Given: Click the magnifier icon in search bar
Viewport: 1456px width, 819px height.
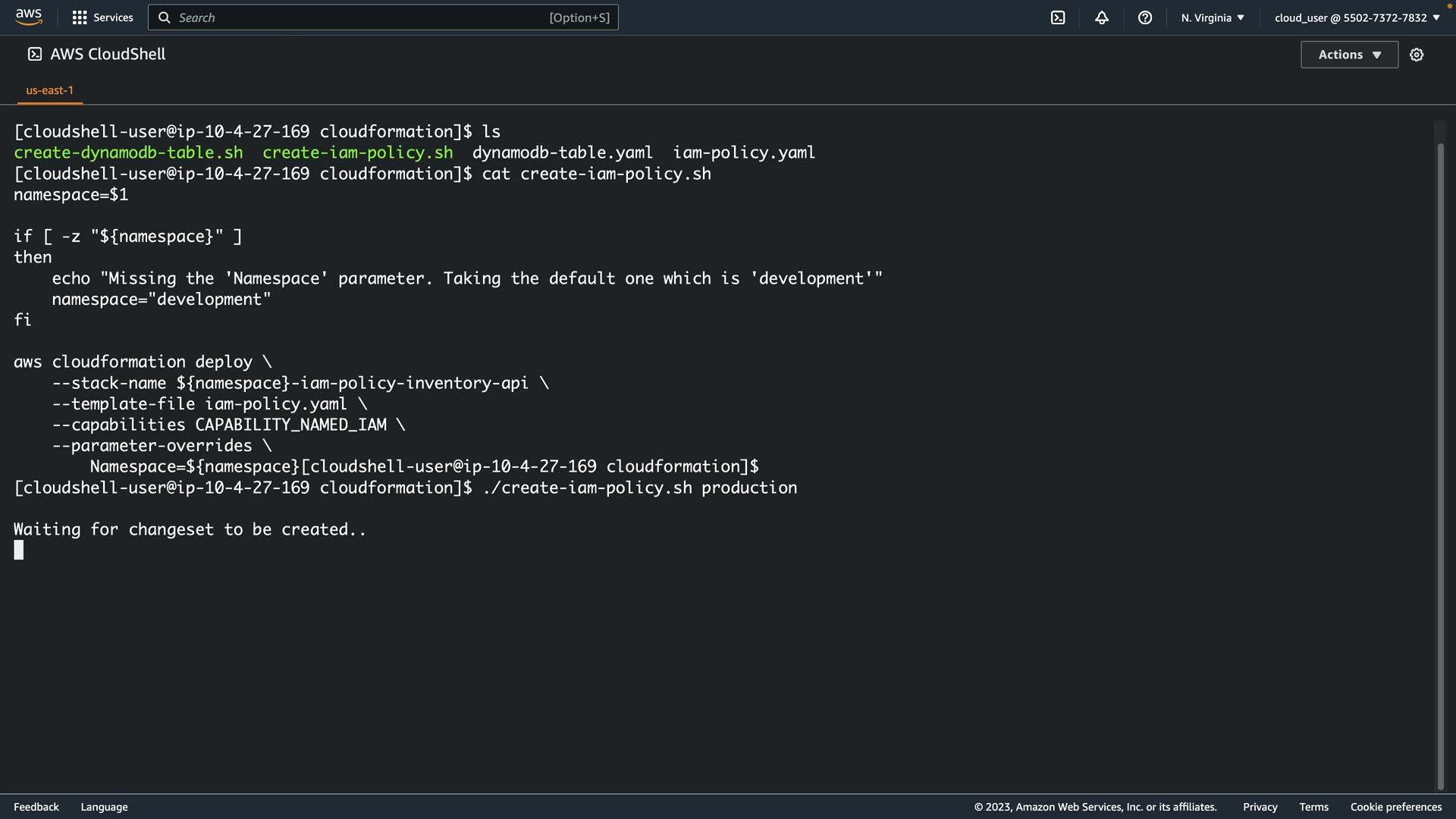Looking at the screenshot, I should coord(164,17).
